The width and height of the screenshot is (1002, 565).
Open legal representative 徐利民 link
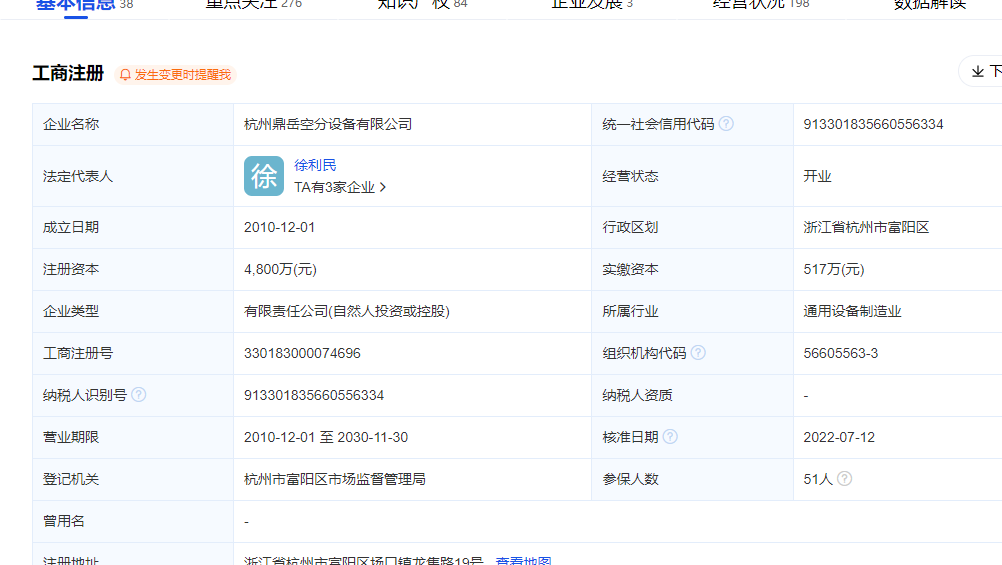[x=315, y=165]
